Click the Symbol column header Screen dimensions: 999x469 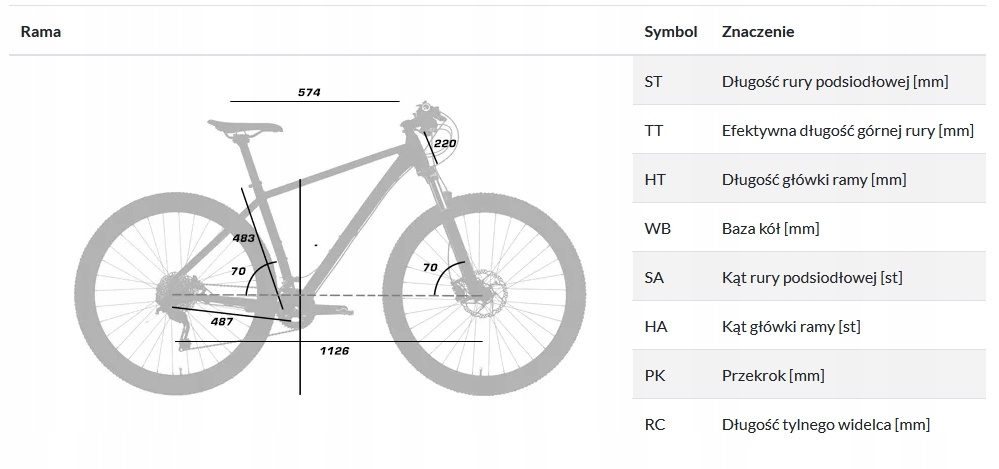[x=671, y=31]
